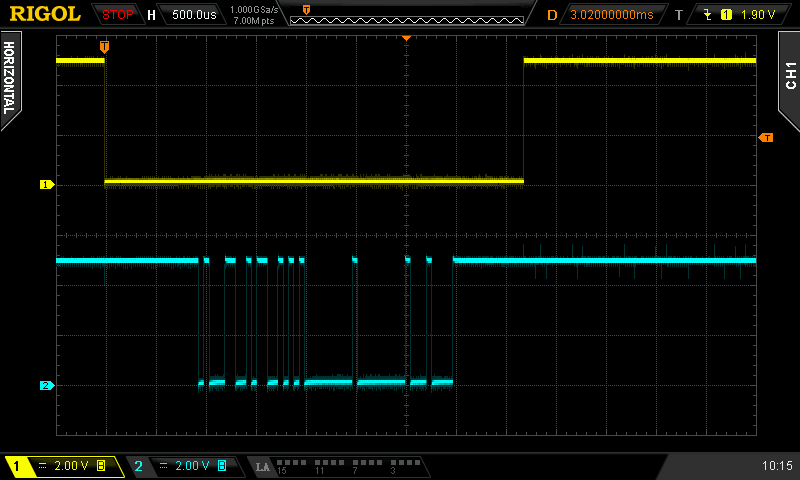Select the channel 2 label in bottom bar
The height and width of the screenshot is (480, 800).
138,466
